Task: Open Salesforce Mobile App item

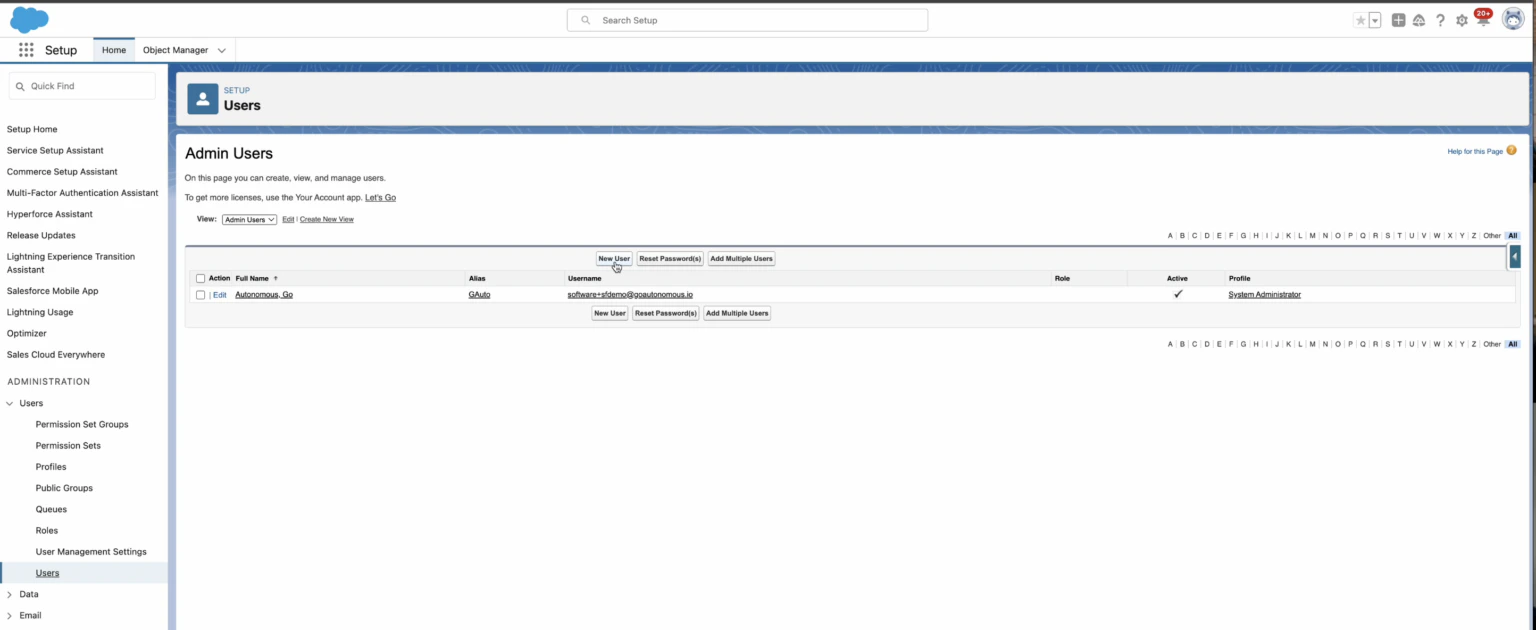Action: (52, 291)
